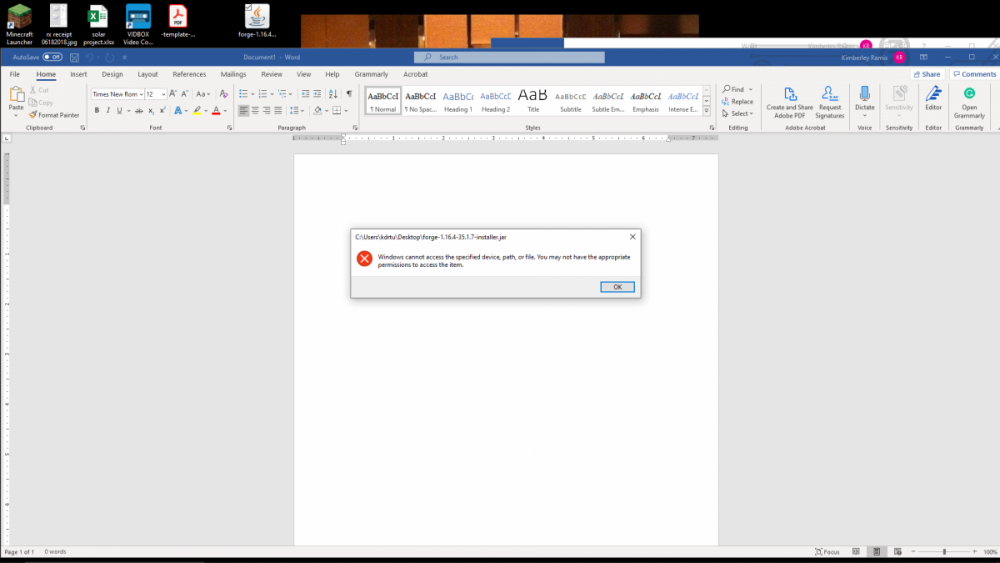Expand the font size dropdown
1000x563 pixels.
[163, 94]
